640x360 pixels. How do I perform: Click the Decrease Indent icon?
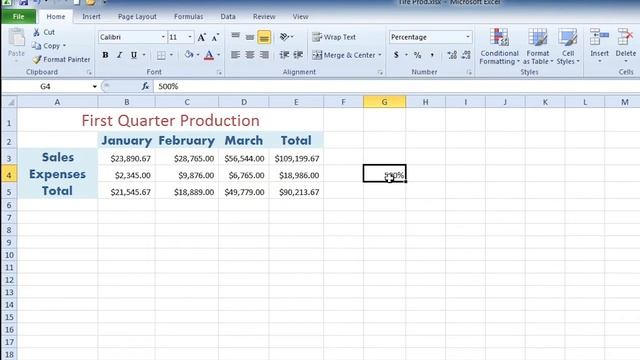click(284, 55)
